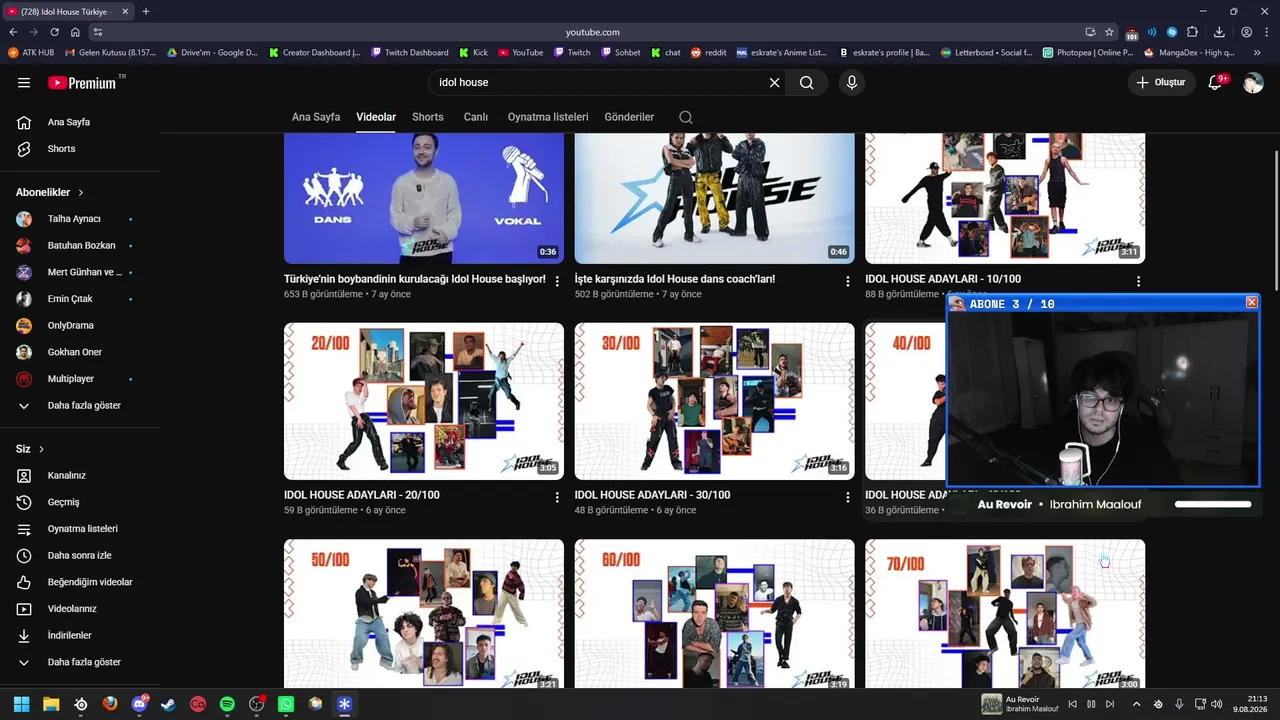Screen dimensions: 1280x720
Task: Go to previous track in taskbar media controls
Action: tap(1073, 704)
